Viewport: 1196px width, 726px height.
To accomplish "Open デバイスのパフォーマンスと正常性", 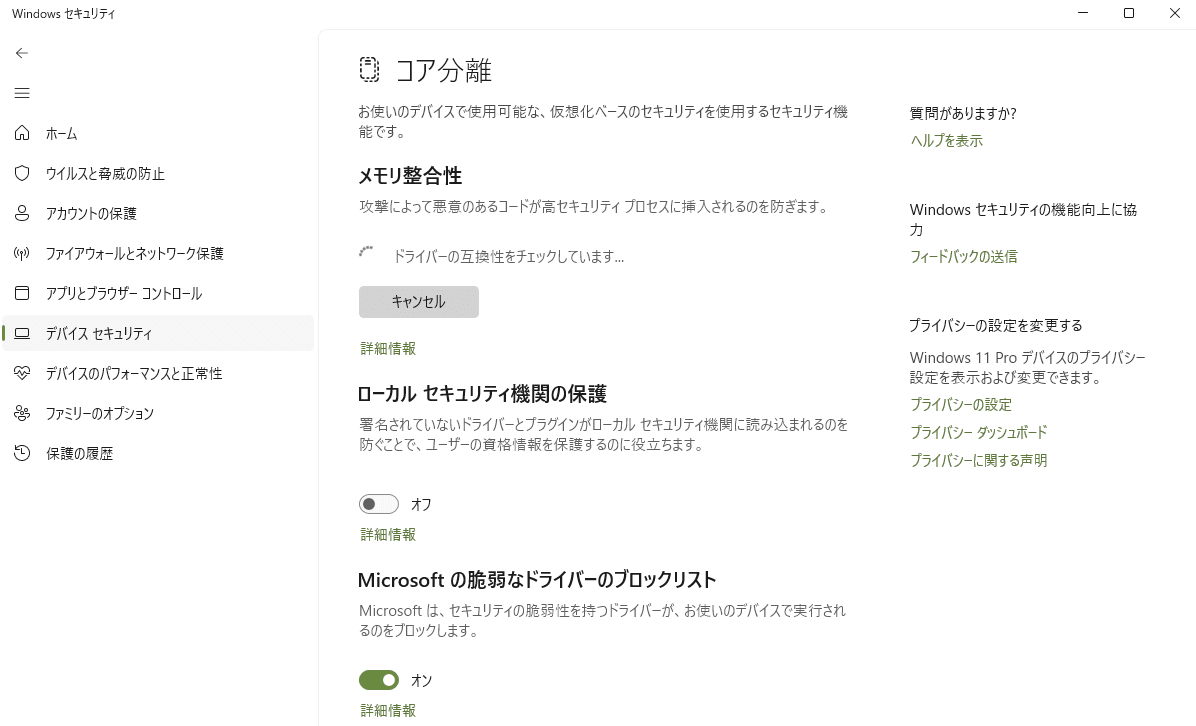I will click(158, 373).
